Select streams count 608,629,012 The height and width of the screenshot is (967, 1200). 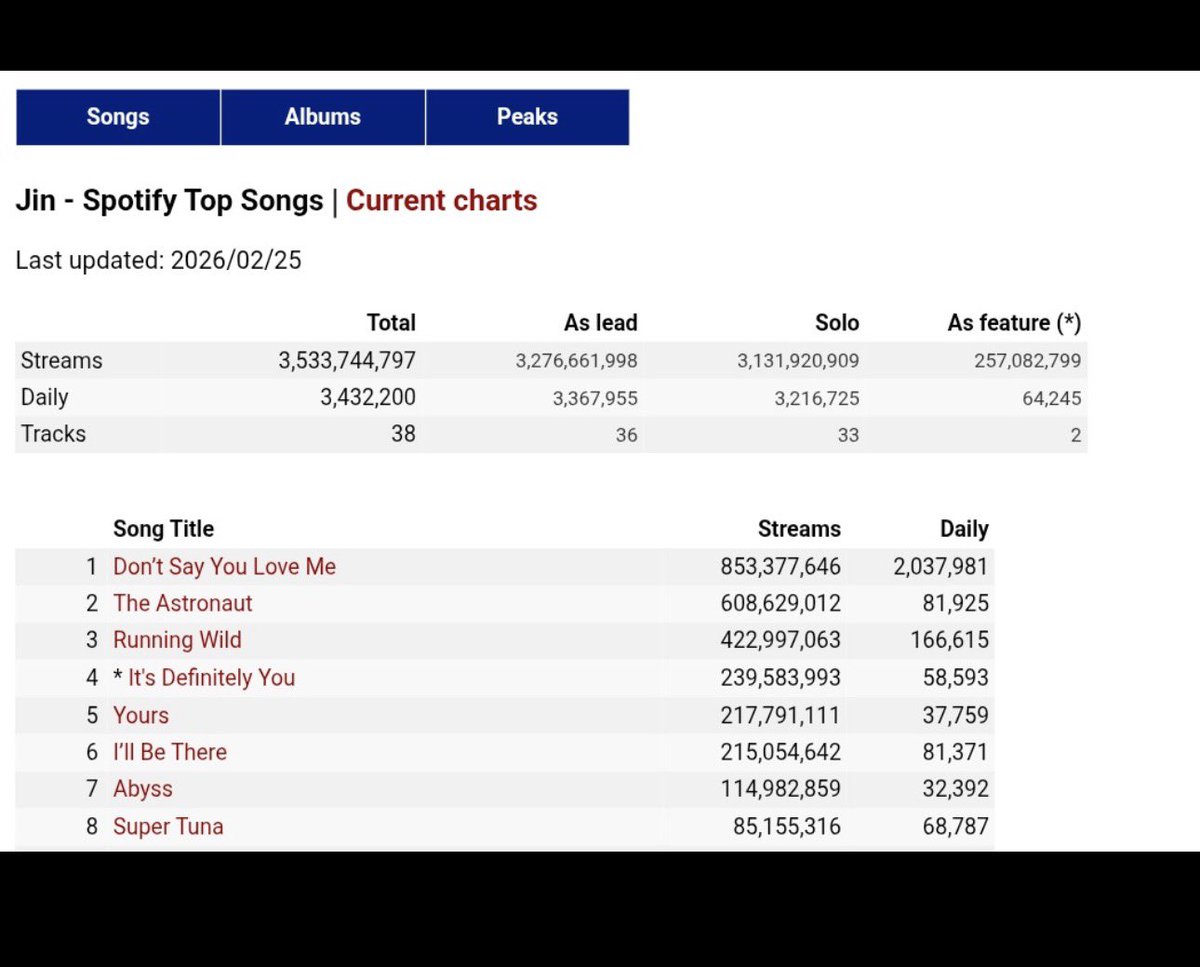(780, 603)
